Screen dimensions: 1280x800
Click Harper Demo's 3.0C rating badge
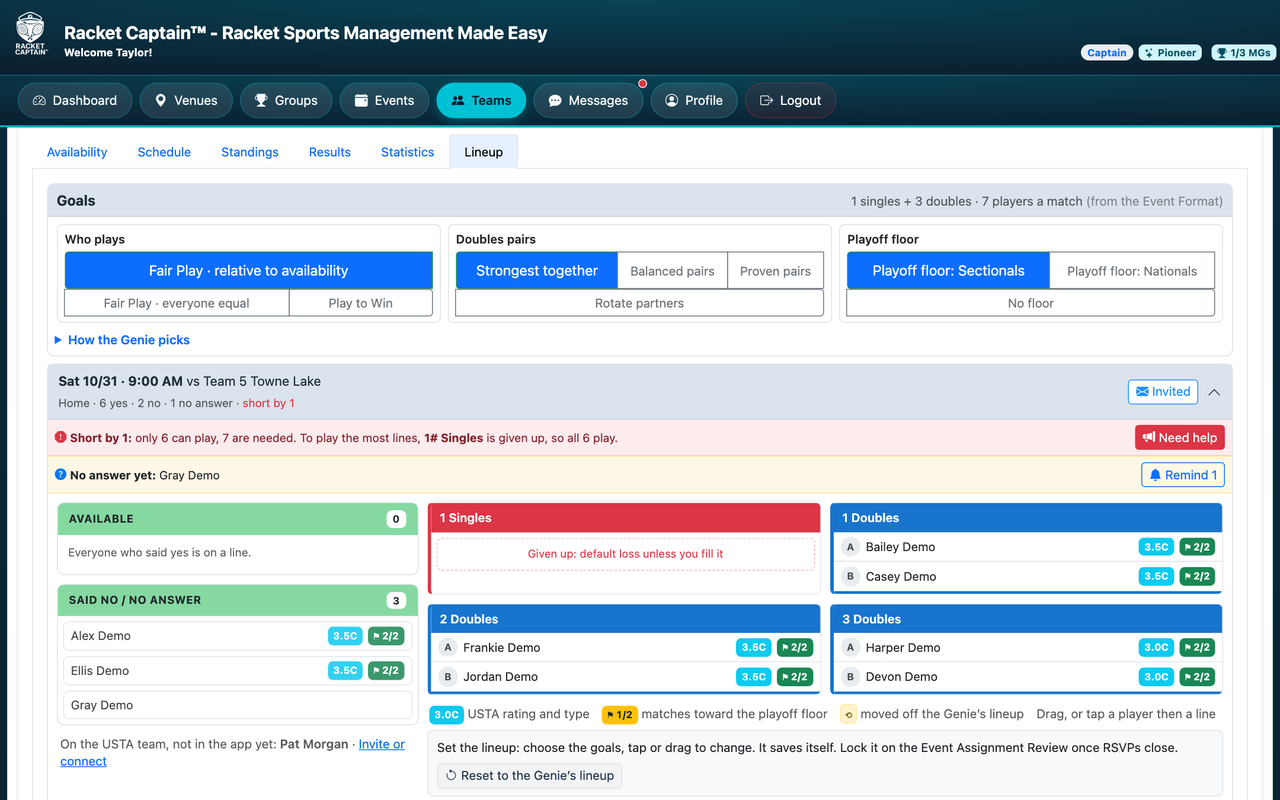click(1156, 648)
